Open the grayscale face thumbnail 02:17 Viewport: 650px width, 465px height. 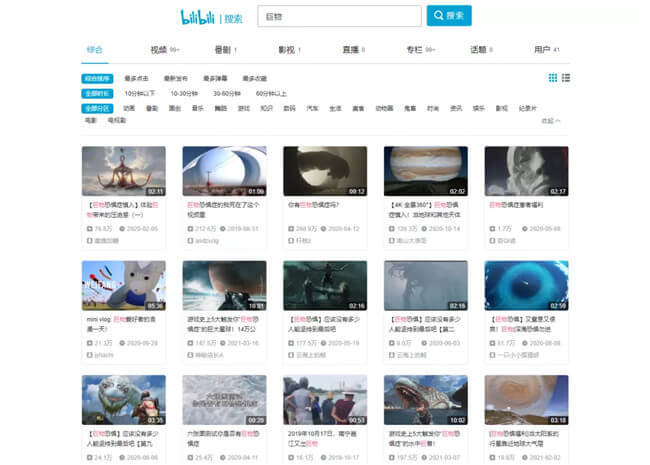coord(526,171)
